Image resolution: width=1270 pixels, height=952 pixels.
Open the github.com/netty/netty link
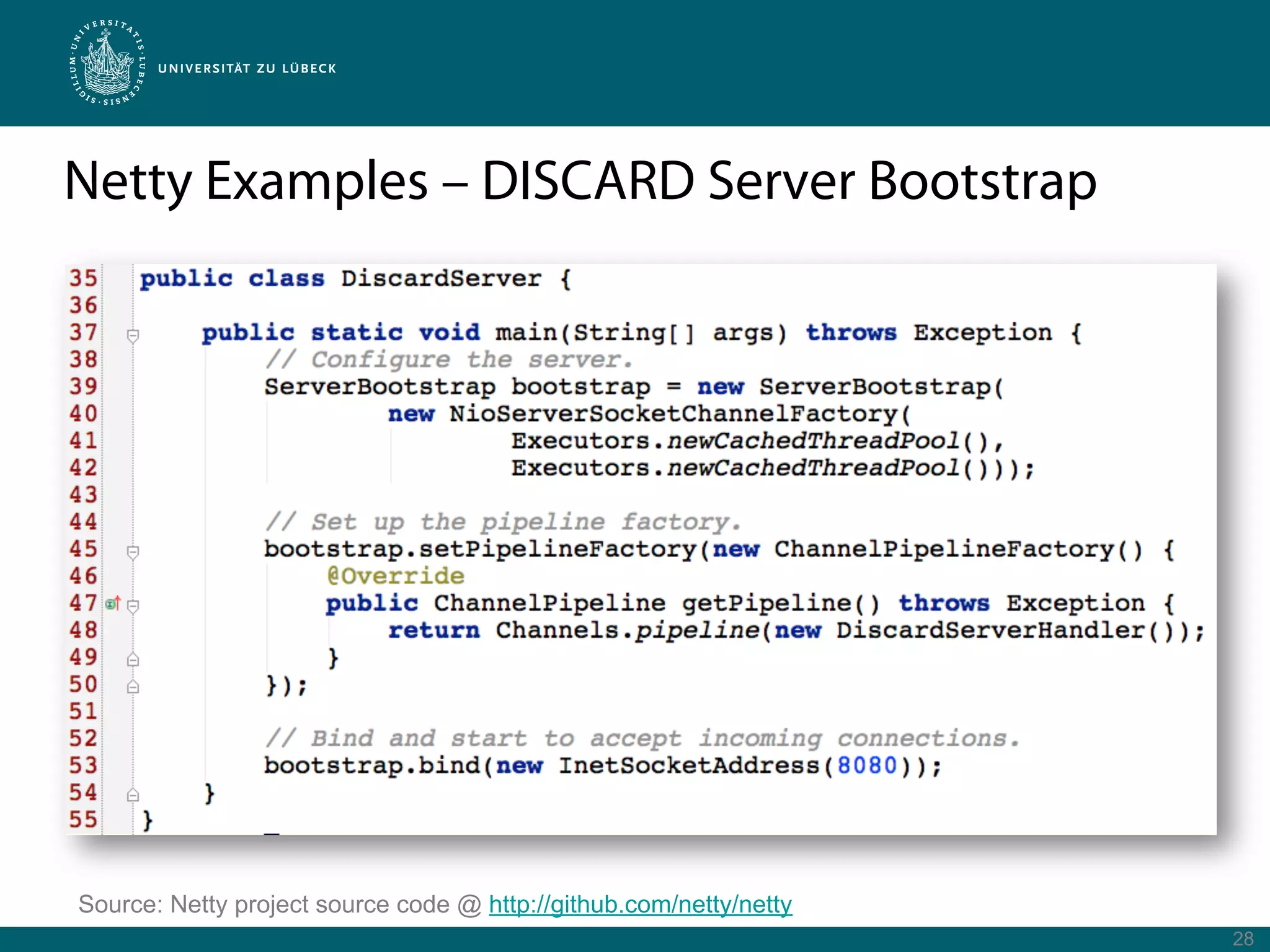pos(640,904)
